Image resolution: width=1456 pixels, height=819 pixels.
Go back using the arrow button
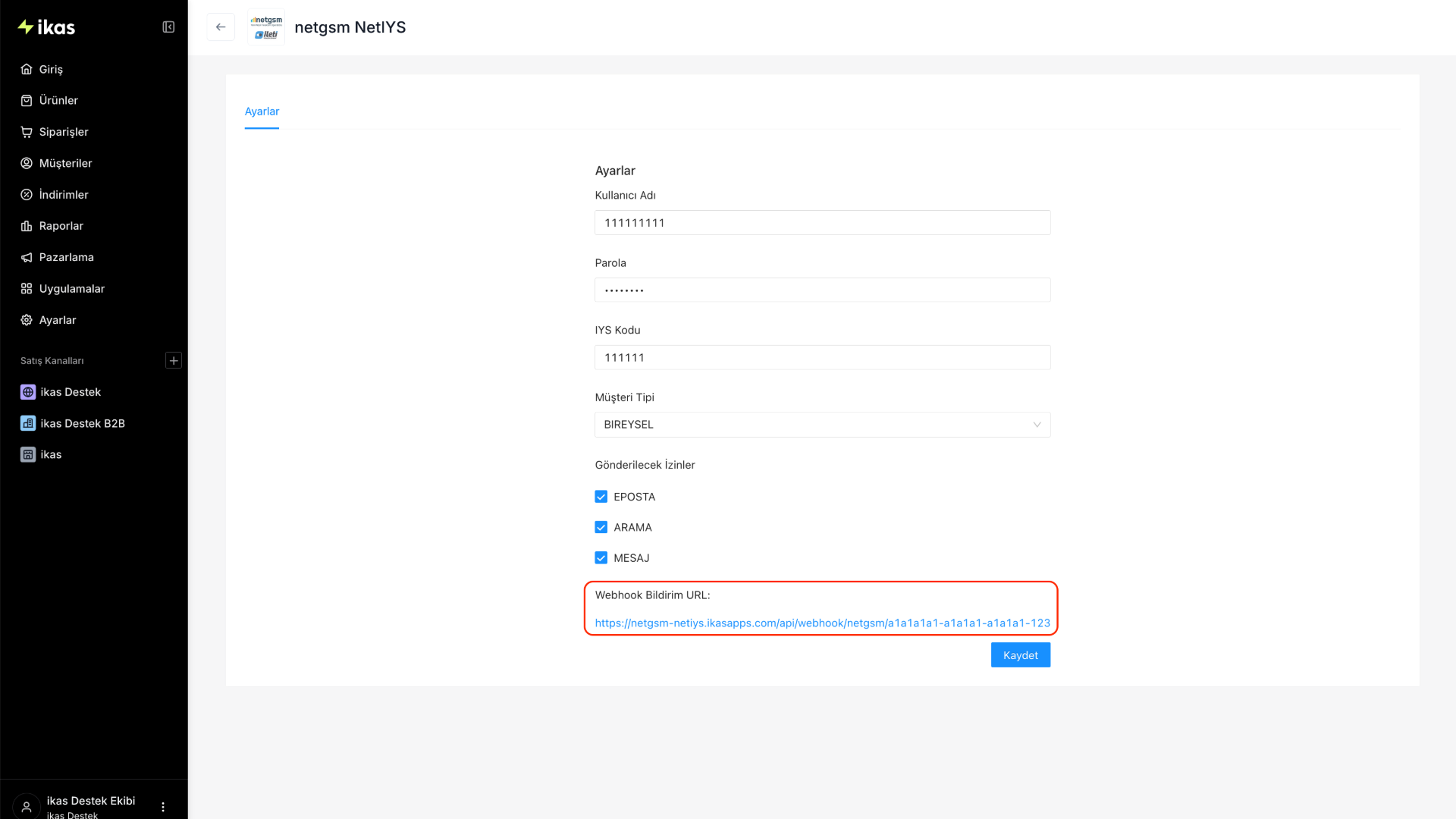[221, 27]
